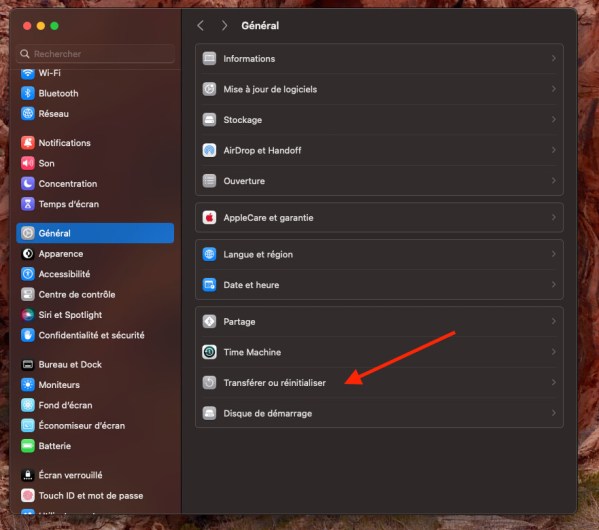Click the AirDrop et Handoff icon
Screen dimensions: 599x530
coord(209,150)
